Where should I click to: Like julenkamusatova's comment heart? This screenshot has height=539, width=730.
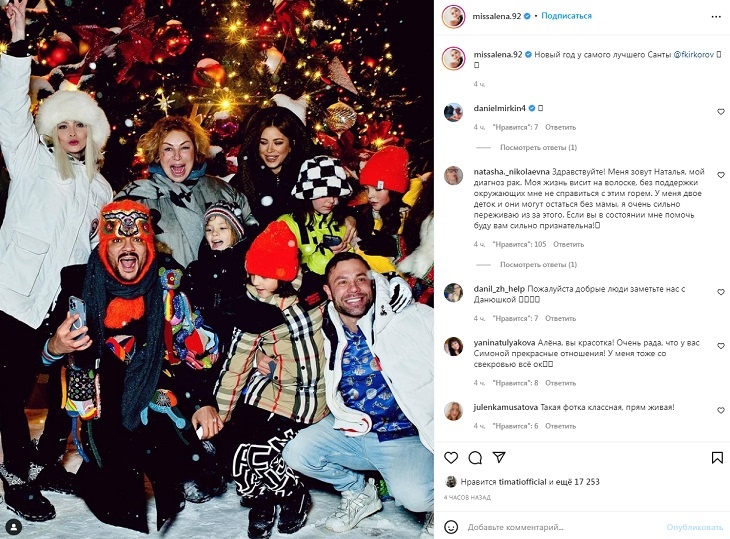pyautogui.click(x=721, y=410)
